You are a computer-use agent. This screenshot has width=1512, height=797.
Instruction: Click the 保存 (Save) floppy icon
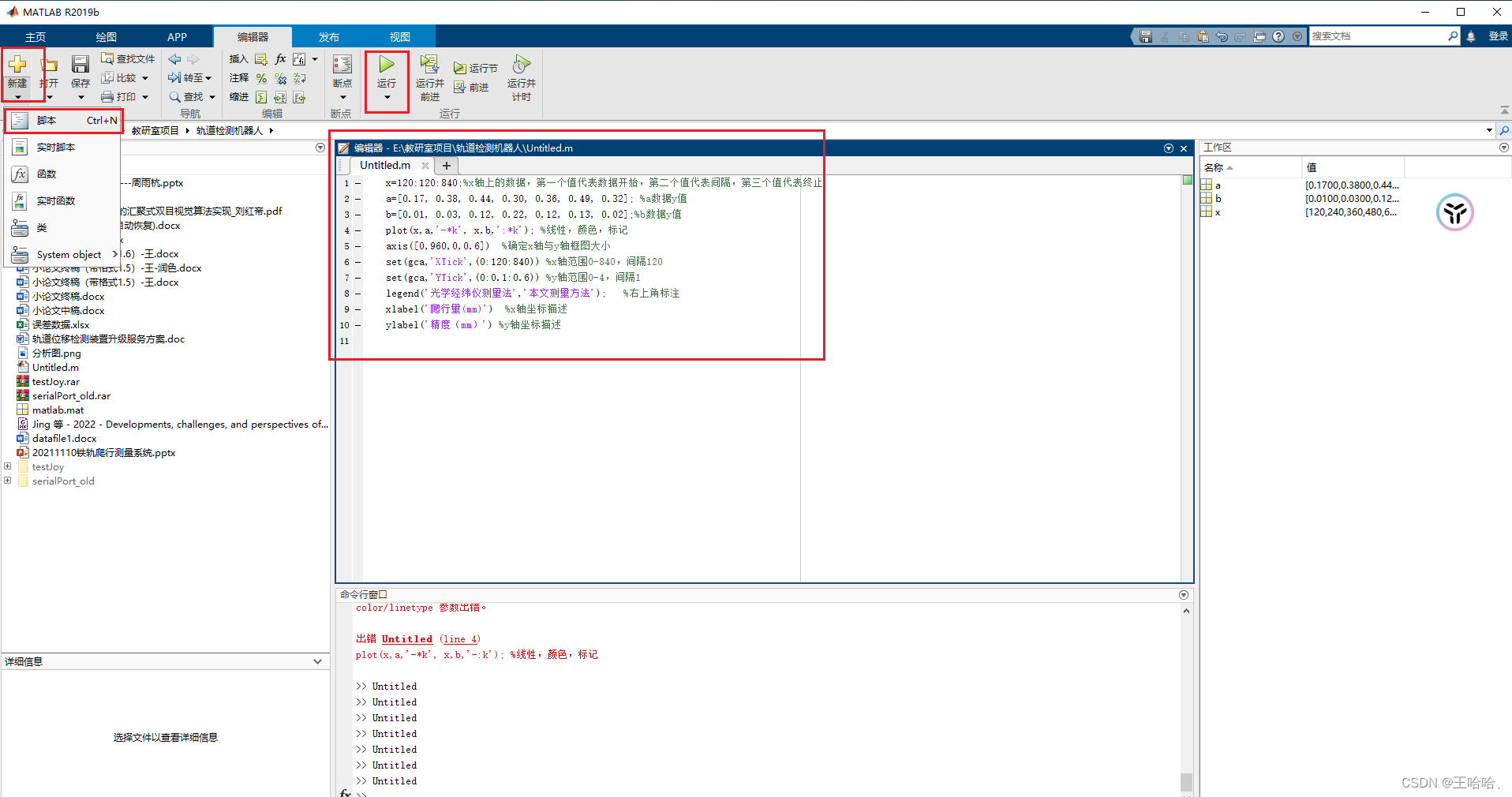80,65
